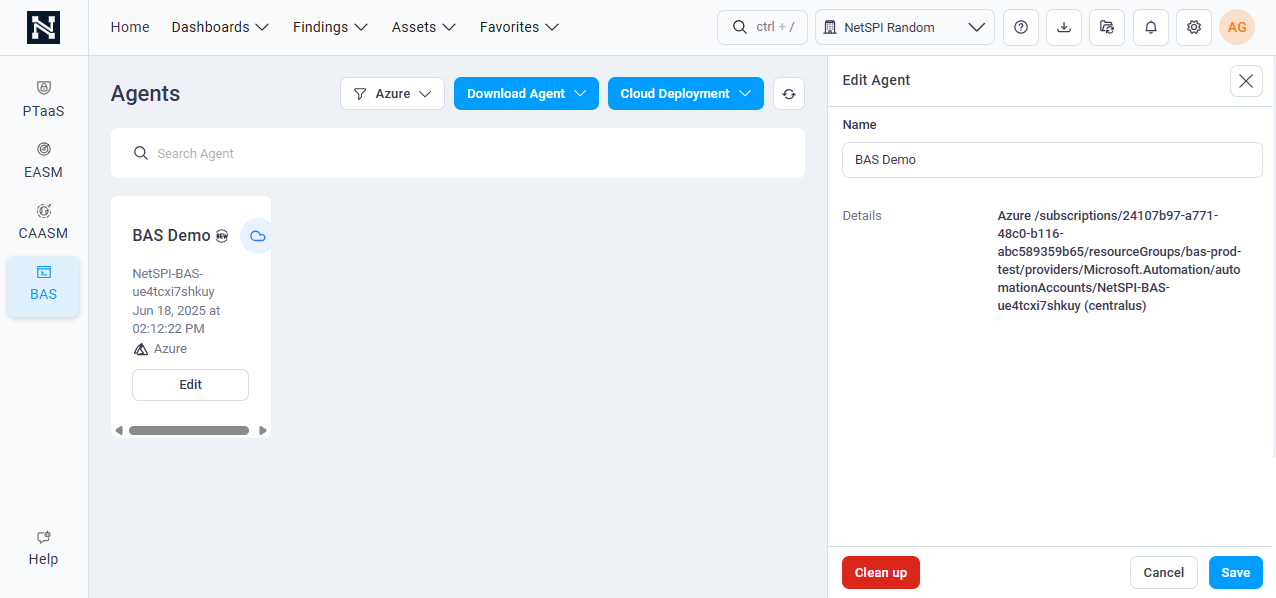The width and height of the screenshot is (1276, 598).
Task: Click the Azure subscription details text
Action: [1119, 261]
